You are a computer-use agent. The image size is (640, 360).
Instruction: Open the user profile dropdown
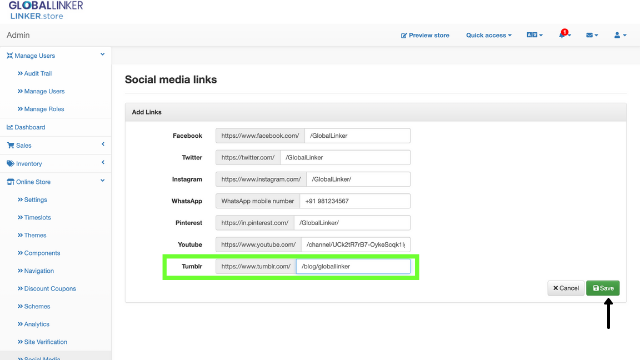pos(620,35)
